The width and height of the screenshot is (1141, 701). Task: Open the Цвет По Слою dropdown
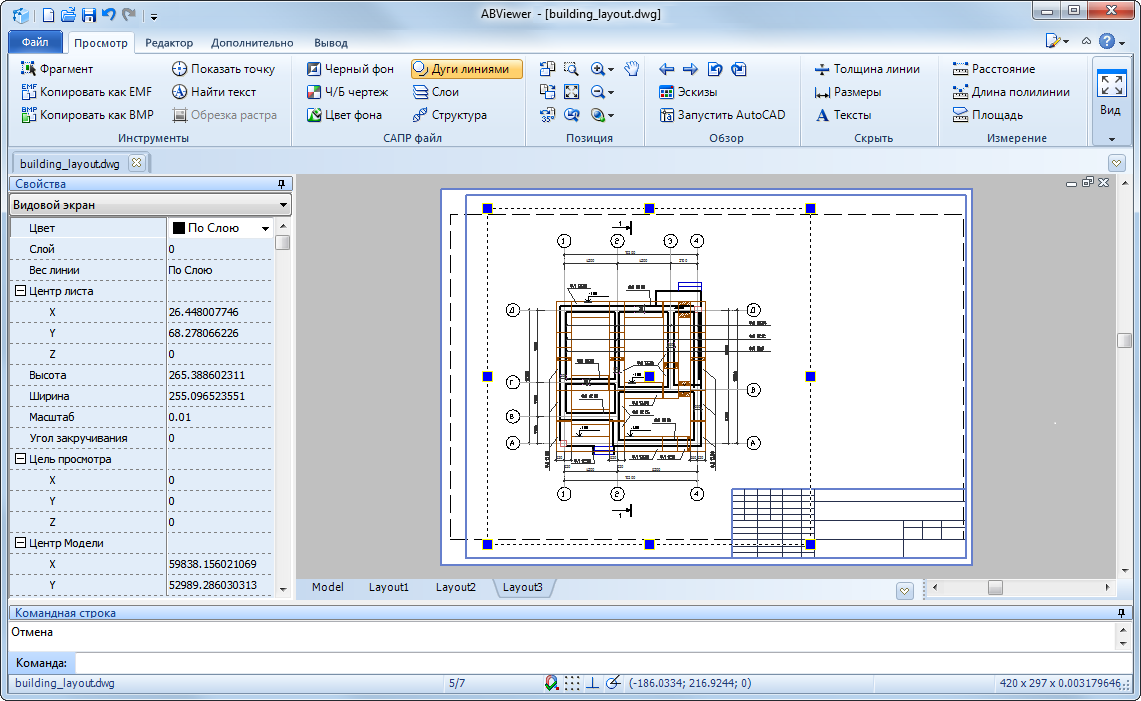(265, 228)
